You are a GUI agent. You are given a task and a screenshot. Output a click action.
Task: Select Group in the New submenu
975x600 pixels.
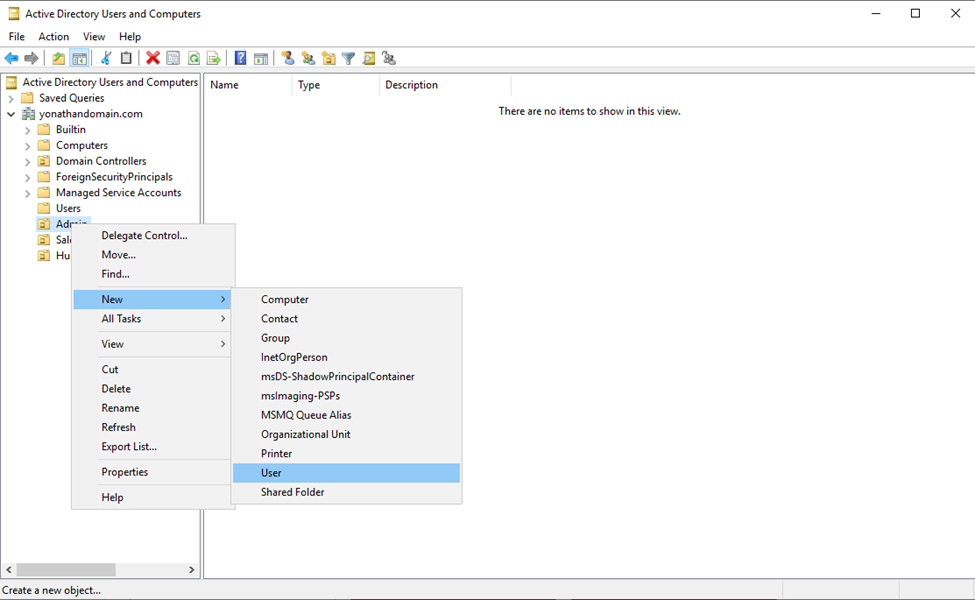[x=346, y=338]
